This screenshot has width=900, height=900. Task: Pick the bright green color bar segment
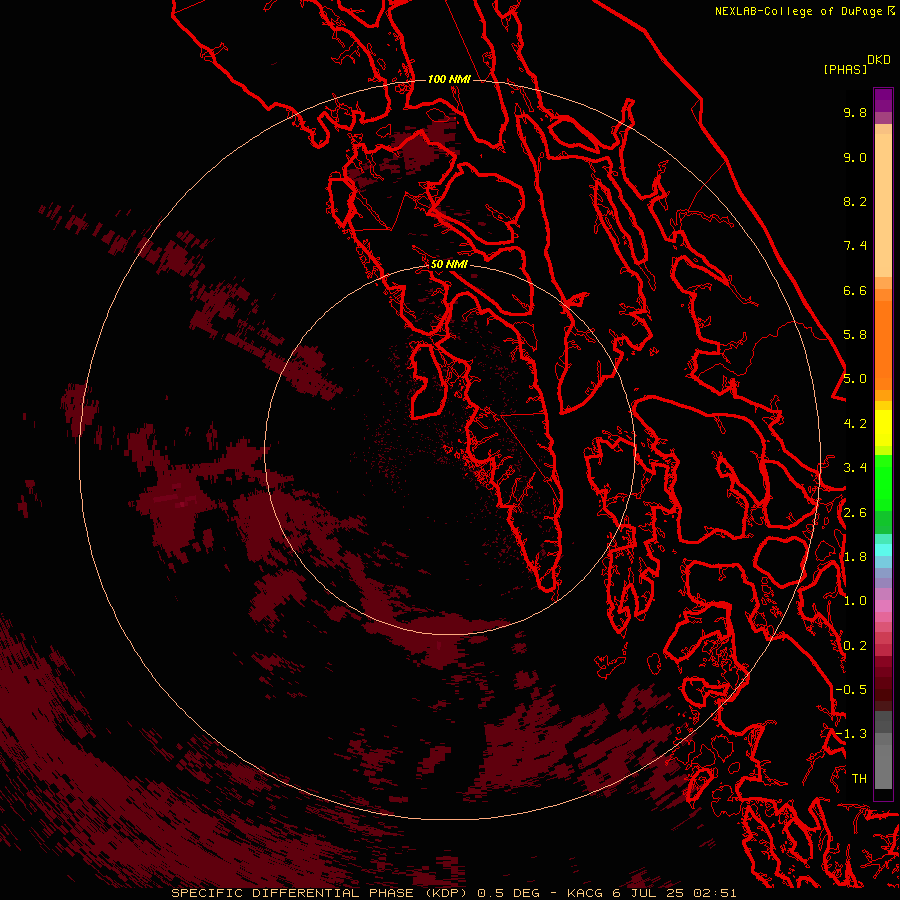pos(883,482)
